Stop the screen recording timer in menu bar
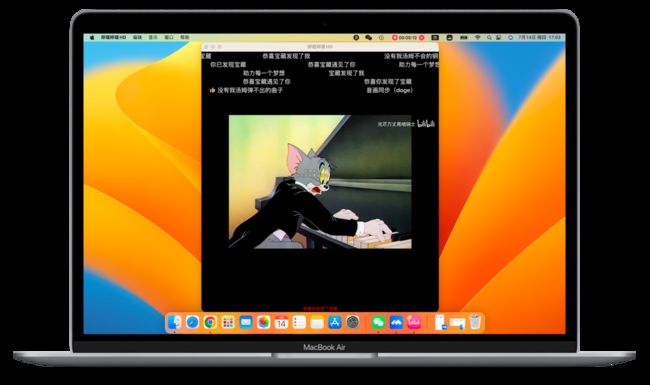This screenshot has height=385, width=650. pos(408,37)
